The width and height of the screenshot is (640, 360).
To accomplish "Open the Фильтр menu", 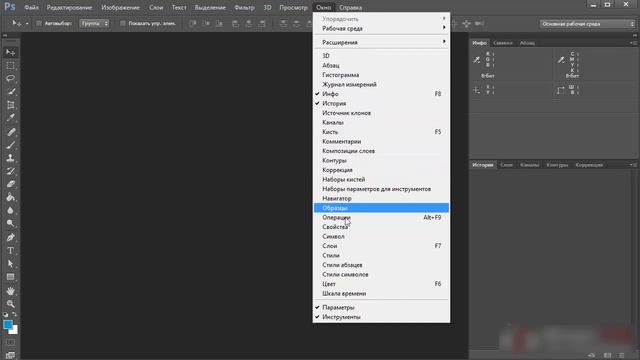I will (x=244, y=7).
